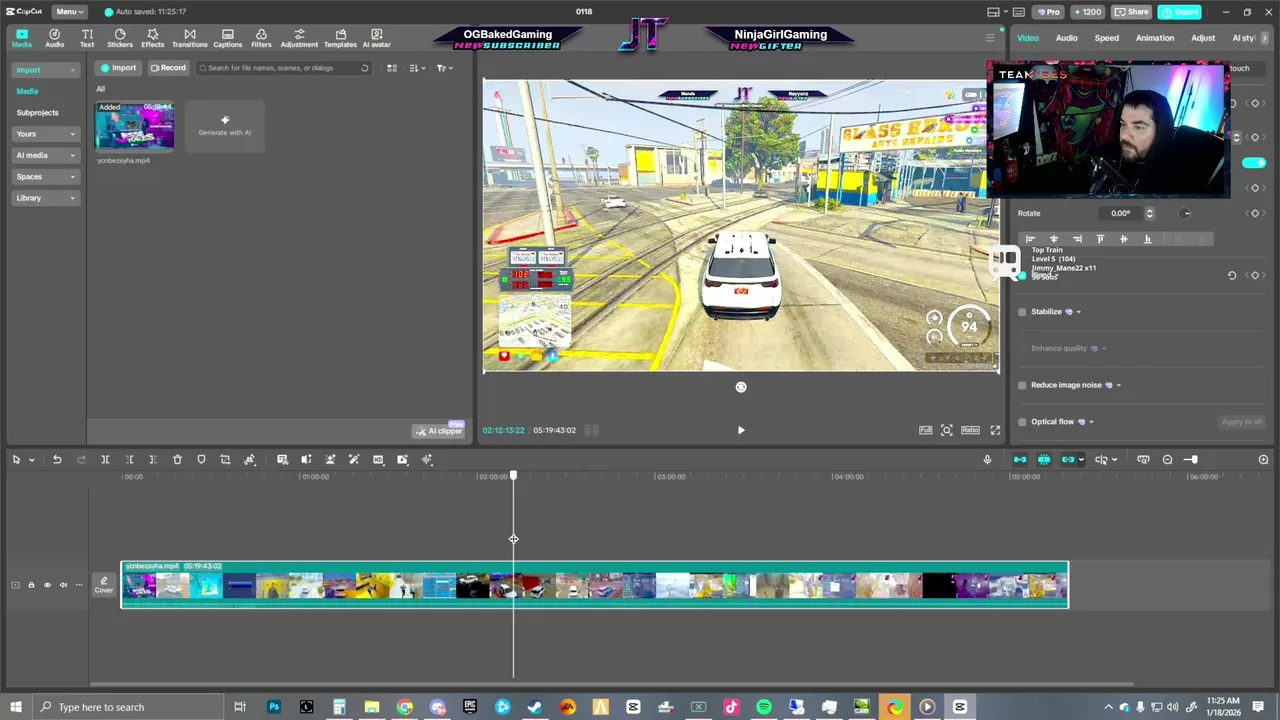Click the Rotate keyframe diamond icon
The width and height of the screenshot is (1280, 720).
(1255, 213)
